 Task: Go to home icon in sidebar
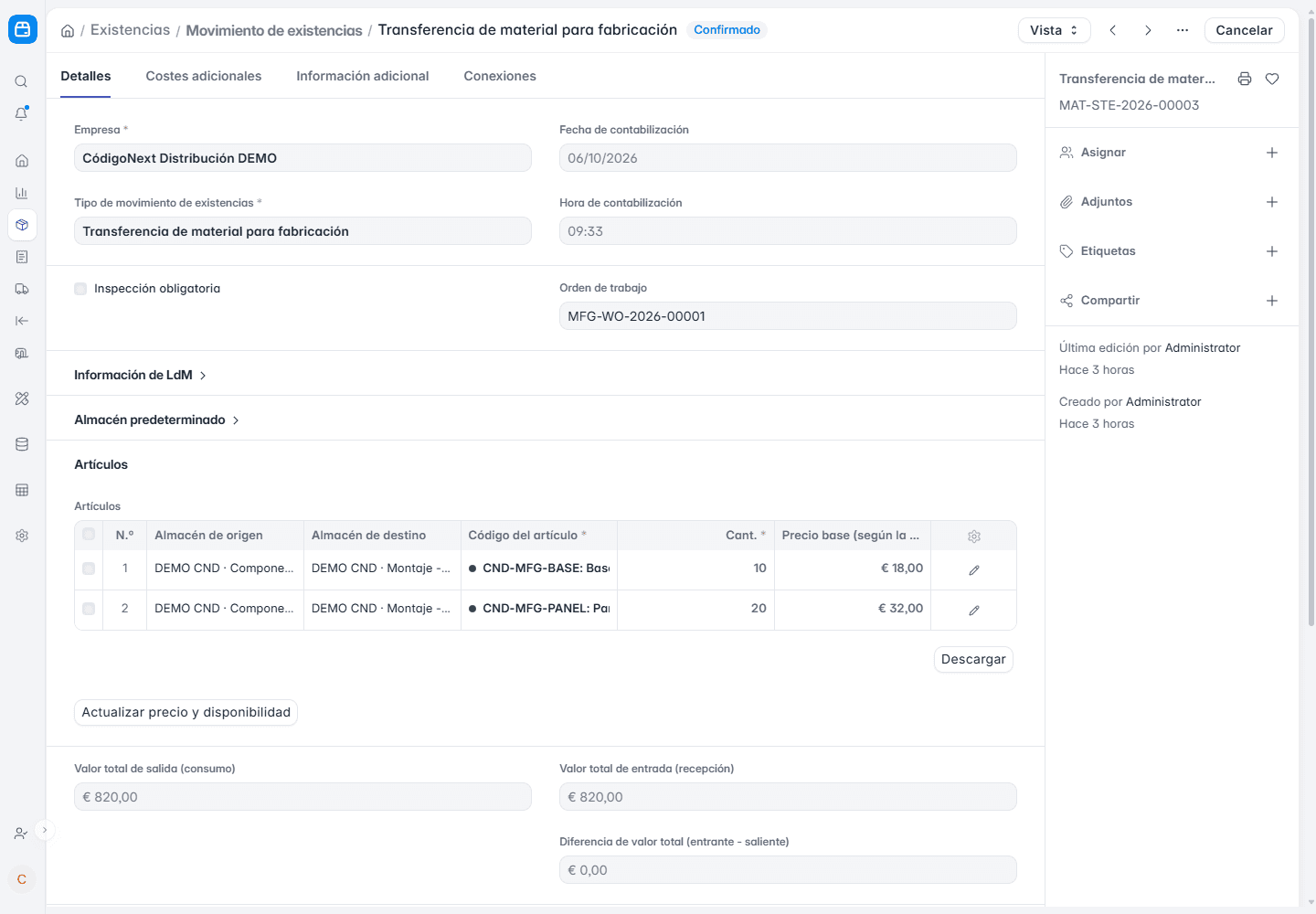point(22,161)
